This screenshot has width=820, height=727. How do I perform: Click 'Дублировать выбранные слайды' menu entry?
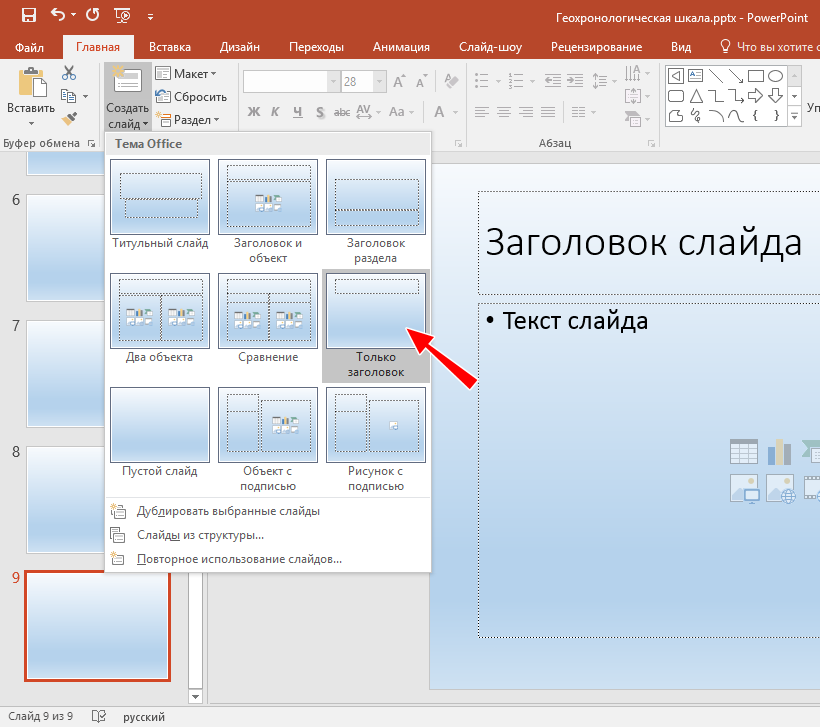point(228,511)
